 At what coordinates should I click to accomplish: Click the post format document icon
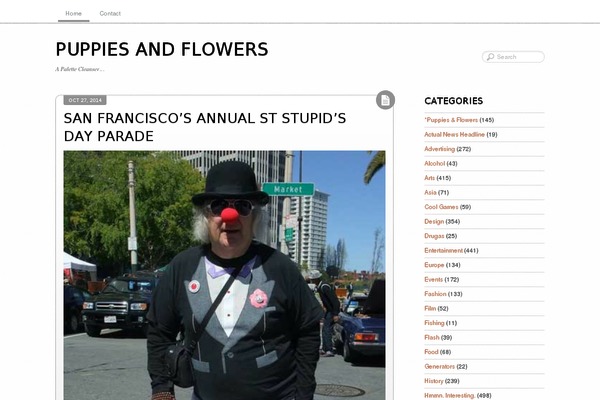pyautogui.click(x=385, y=100)
